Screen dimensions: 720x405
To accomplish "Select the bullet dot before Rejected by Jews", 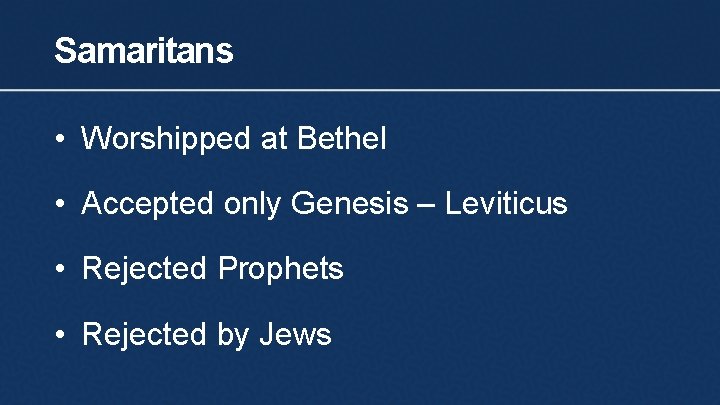I will pos(60,334).
